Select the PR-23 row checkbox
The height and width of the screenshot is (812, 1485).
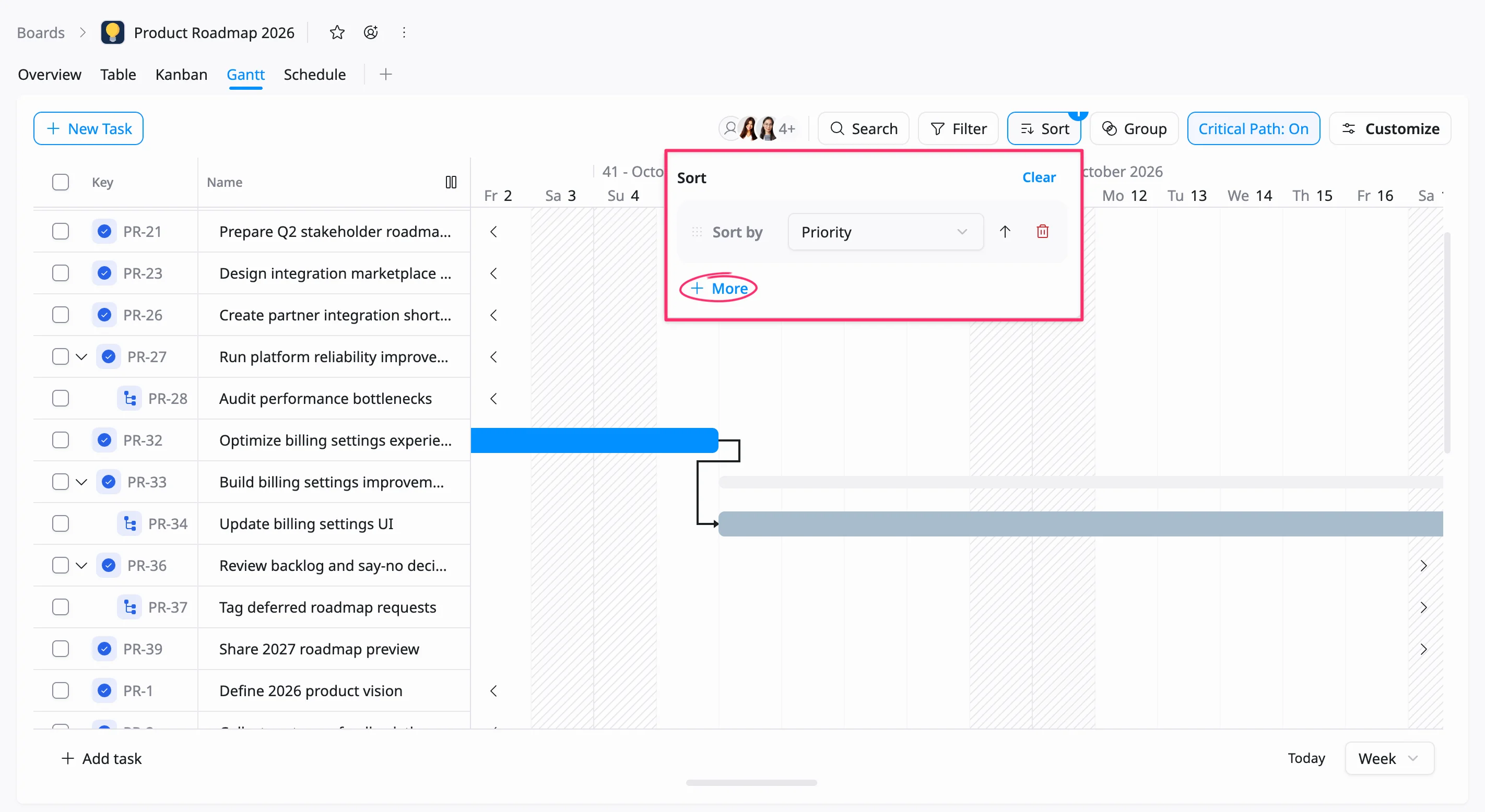(61, 273)
